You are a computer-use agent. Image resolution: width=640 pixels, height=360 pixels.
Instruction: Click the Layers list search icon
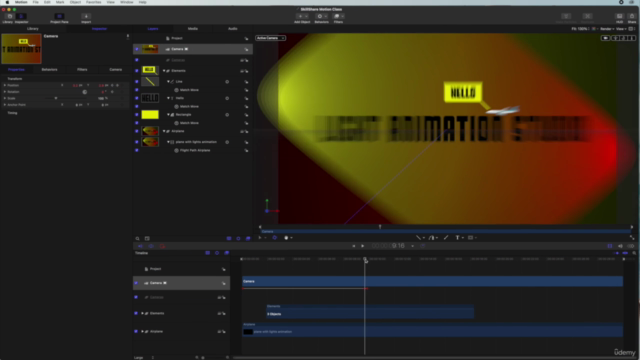138,239
